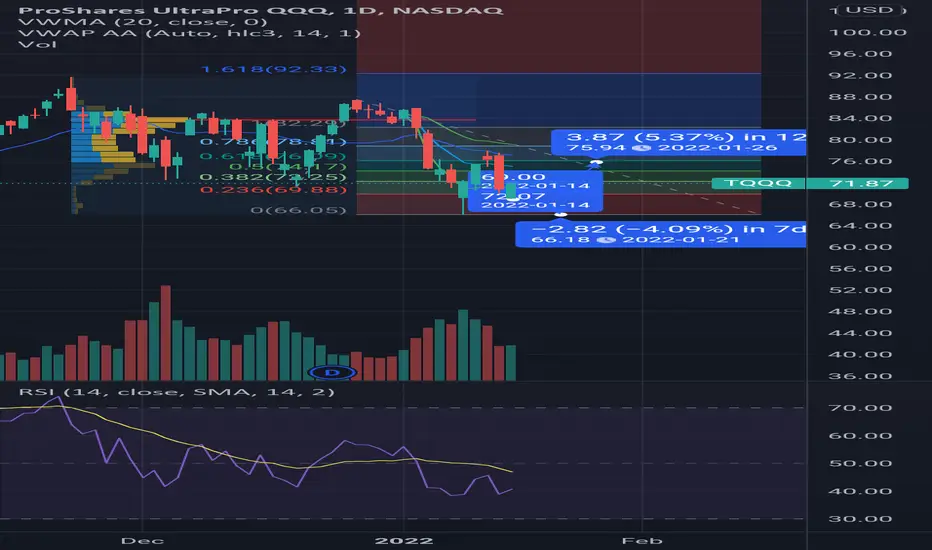Click the clock icon beside 2022-01-26
Viewport: 932px width, 550px height.
coord(641,148)
